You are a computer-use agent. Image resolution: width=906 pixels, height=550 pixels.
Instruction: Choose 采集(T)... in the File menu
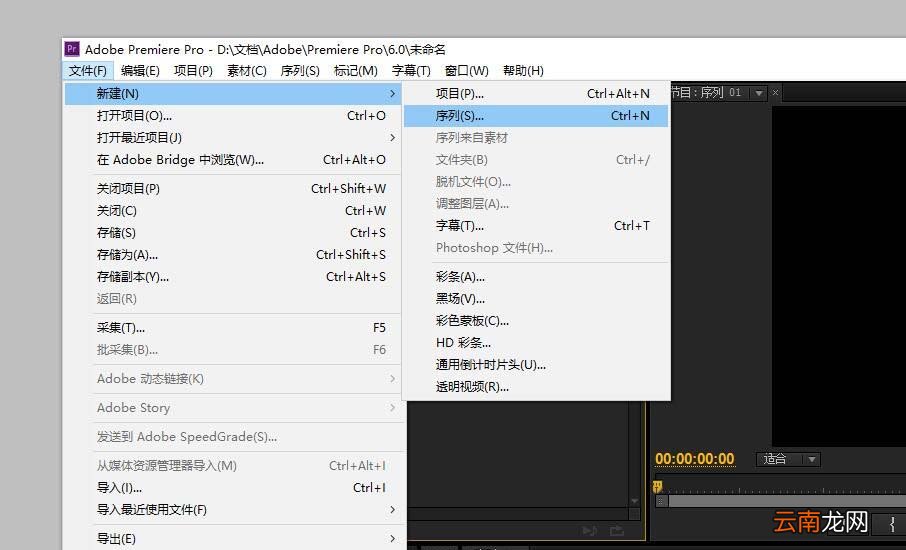[231, 328]
